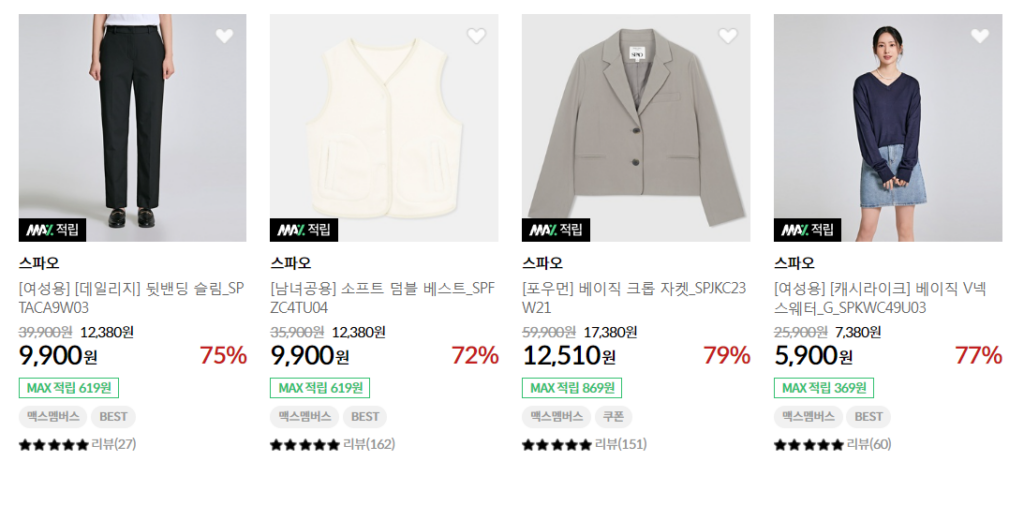Click 스파오 brand name above crop jacket
1024x506 pixels.
coord(542,264)
